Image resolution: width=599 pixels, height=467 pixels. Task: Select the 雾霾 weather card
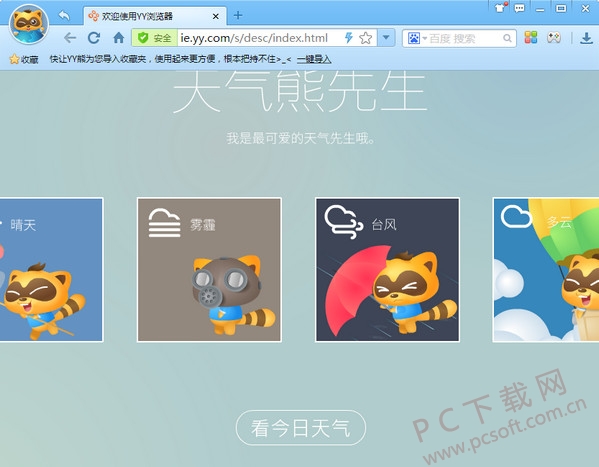(x=209, y=269)
